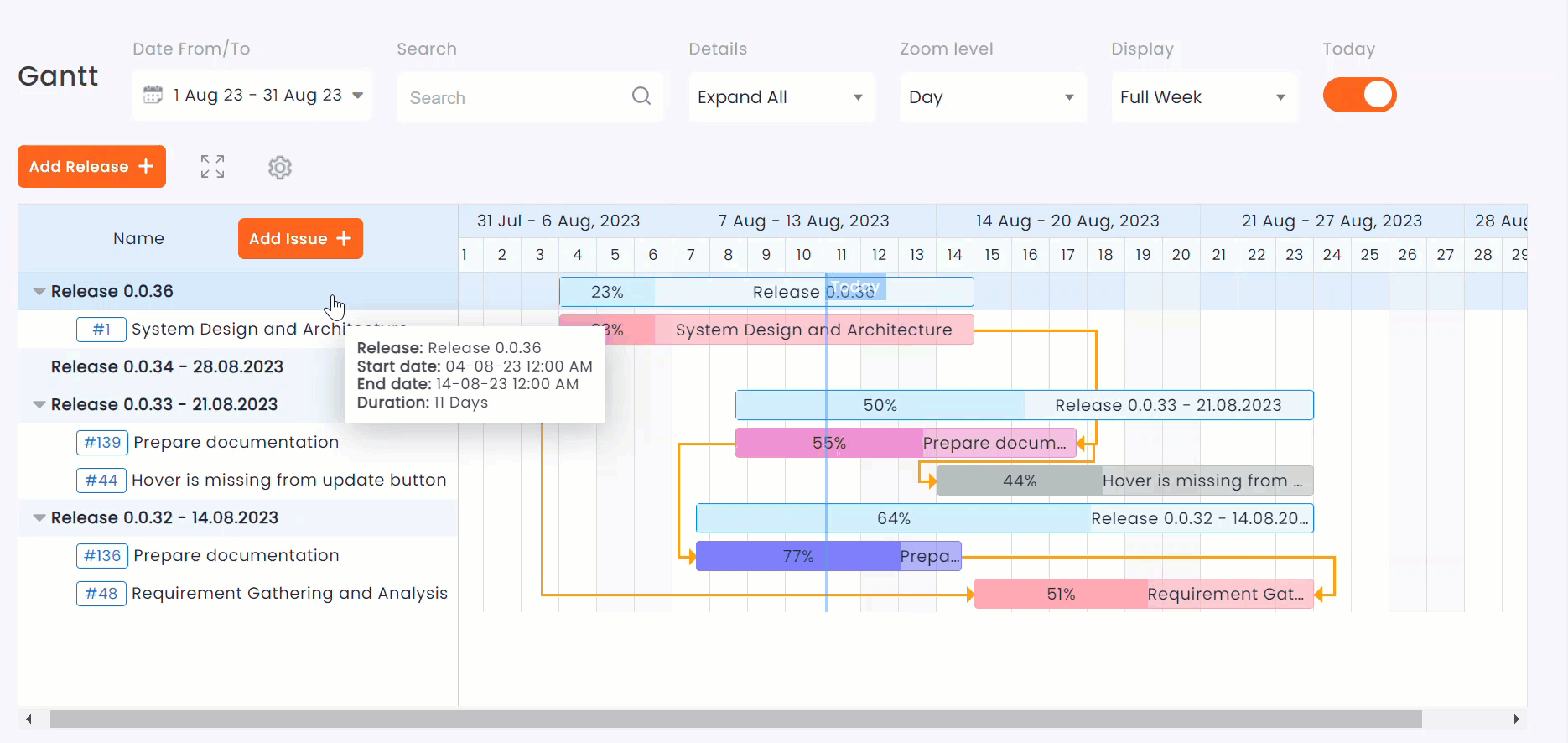Image resolution: width=1568 pixels, height=743 pixels.
Task: Click the search magnifier icon
Action: [641, 96]
